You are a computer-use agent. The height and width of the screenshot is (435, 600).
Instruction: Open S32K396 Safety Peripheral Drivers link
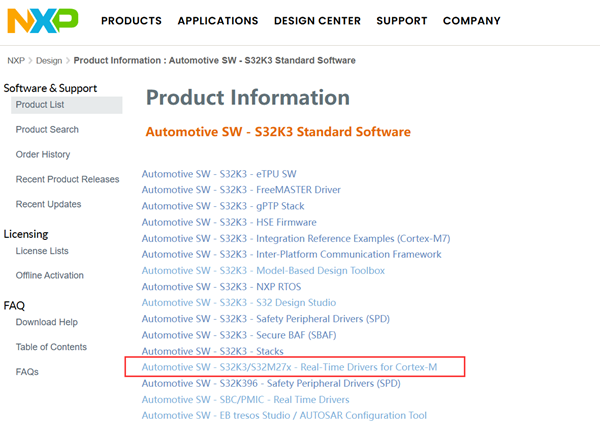[x=271, y=383]
